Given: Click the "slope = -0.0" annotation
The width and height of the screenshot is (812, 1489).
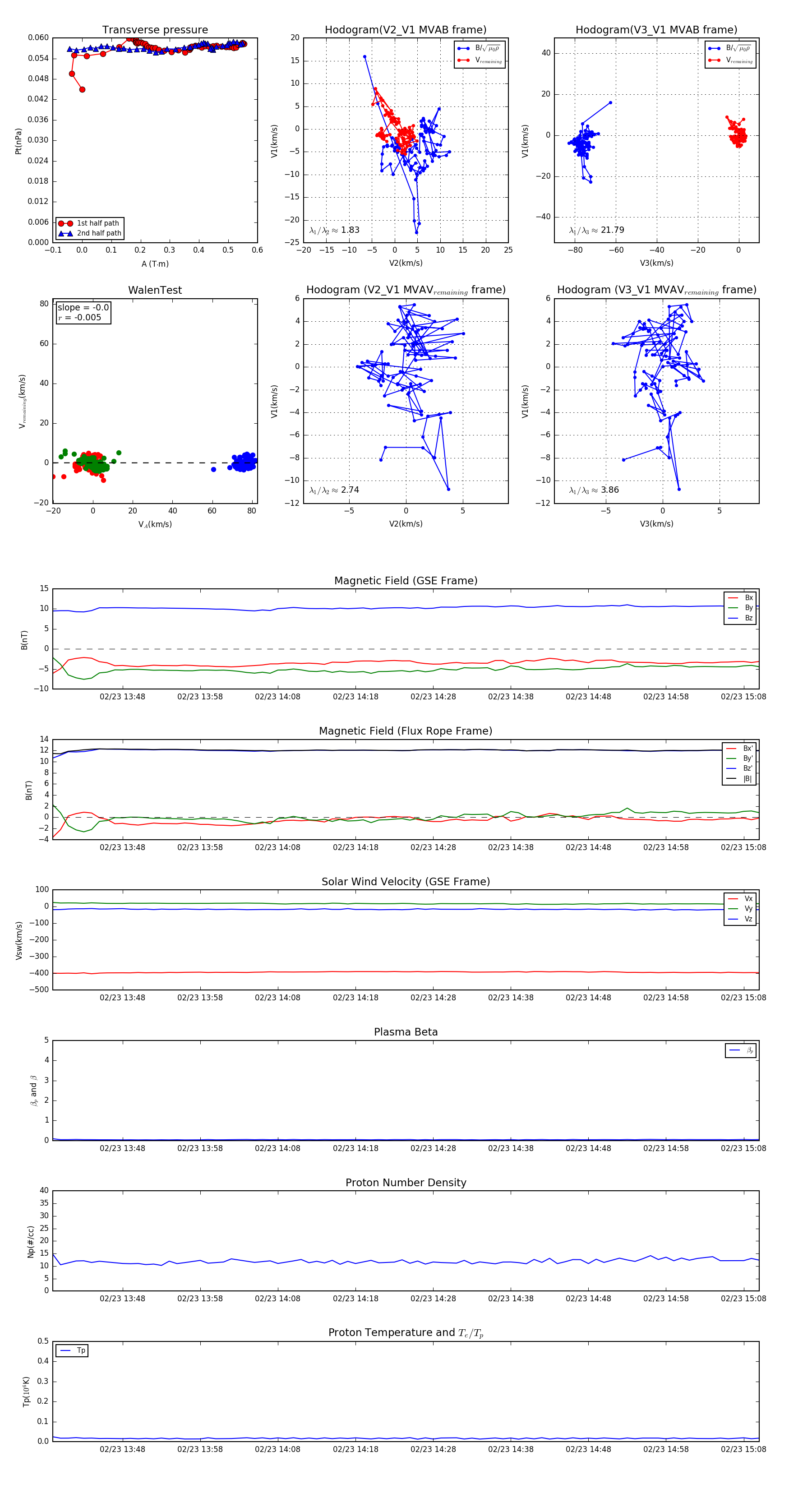Looking at the screenshot, I should pos(83,308).
